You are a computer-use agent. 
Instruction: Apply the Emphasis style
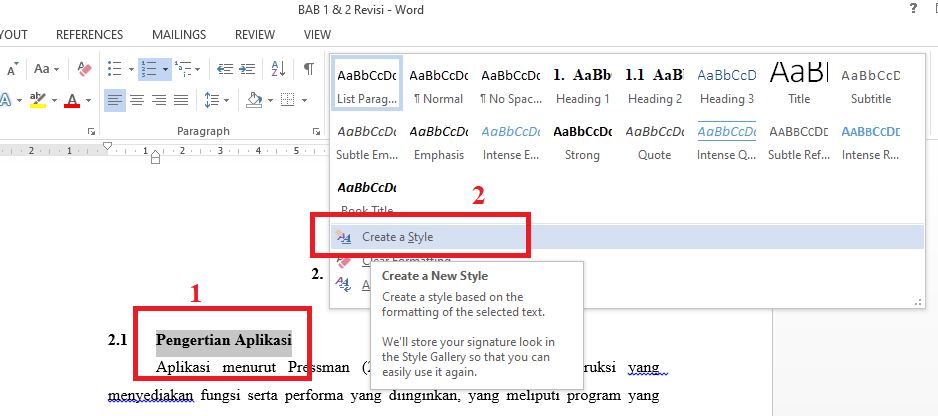(439, 141)
